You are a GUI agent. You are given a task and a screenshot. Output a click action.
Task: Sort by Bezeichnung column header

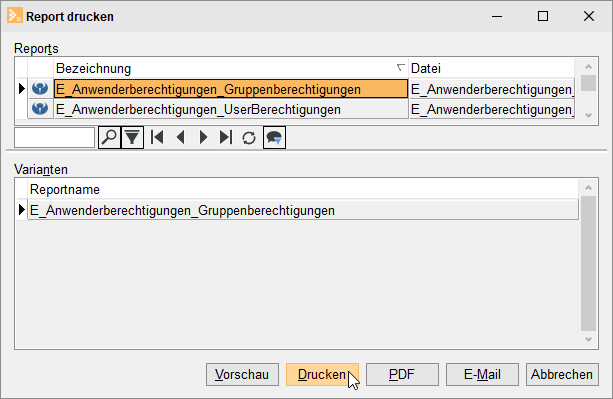[231, 68]
